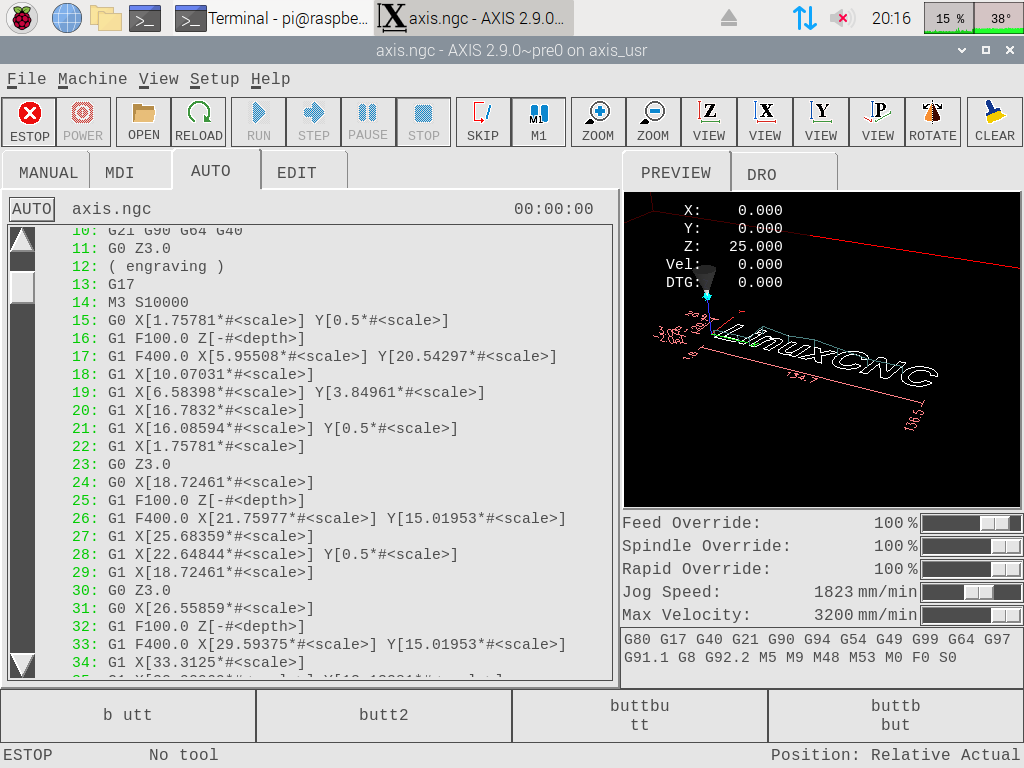Open the file manager folder icon
The height and width of the screenshot is (768, 1024).
click(106, 18)
